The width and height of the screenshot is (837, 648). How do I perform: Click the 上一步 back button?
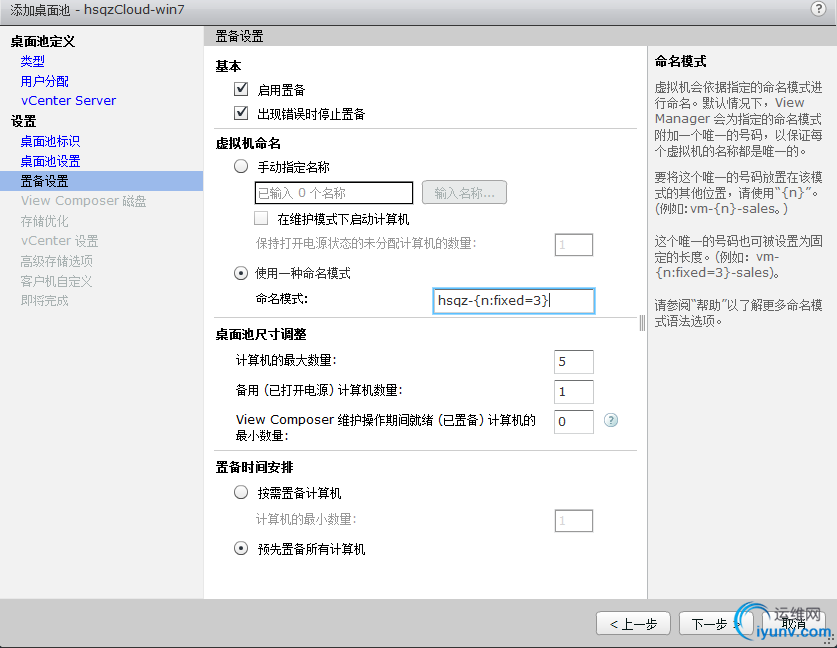click(x=633, y=623)
